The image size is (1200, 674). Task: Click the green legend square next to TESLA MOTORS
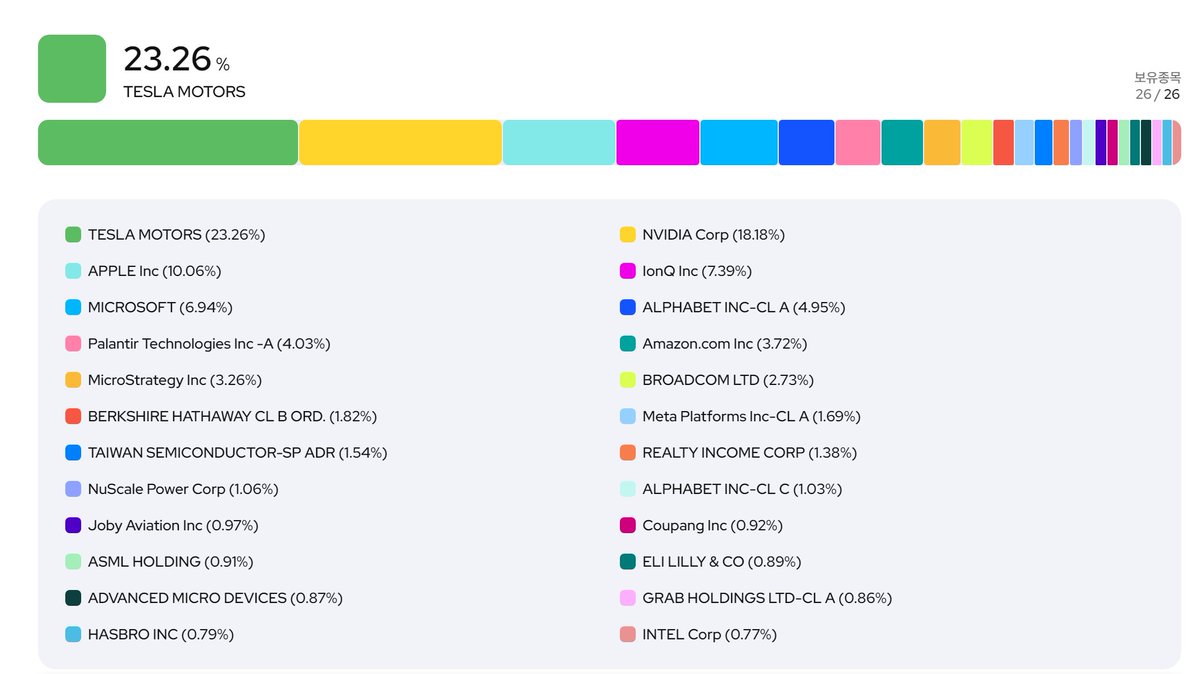point(73,235)
